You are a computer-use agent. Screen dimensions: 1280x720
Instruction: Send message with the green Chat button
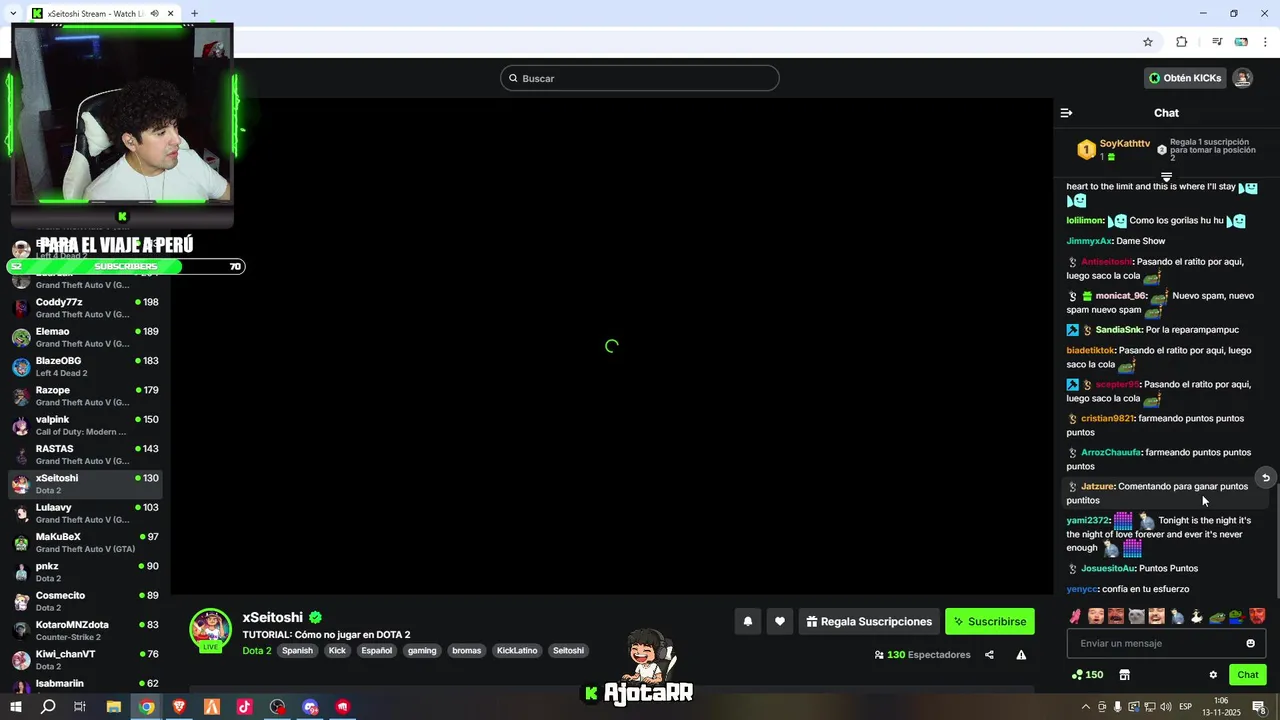point(1248,675)
